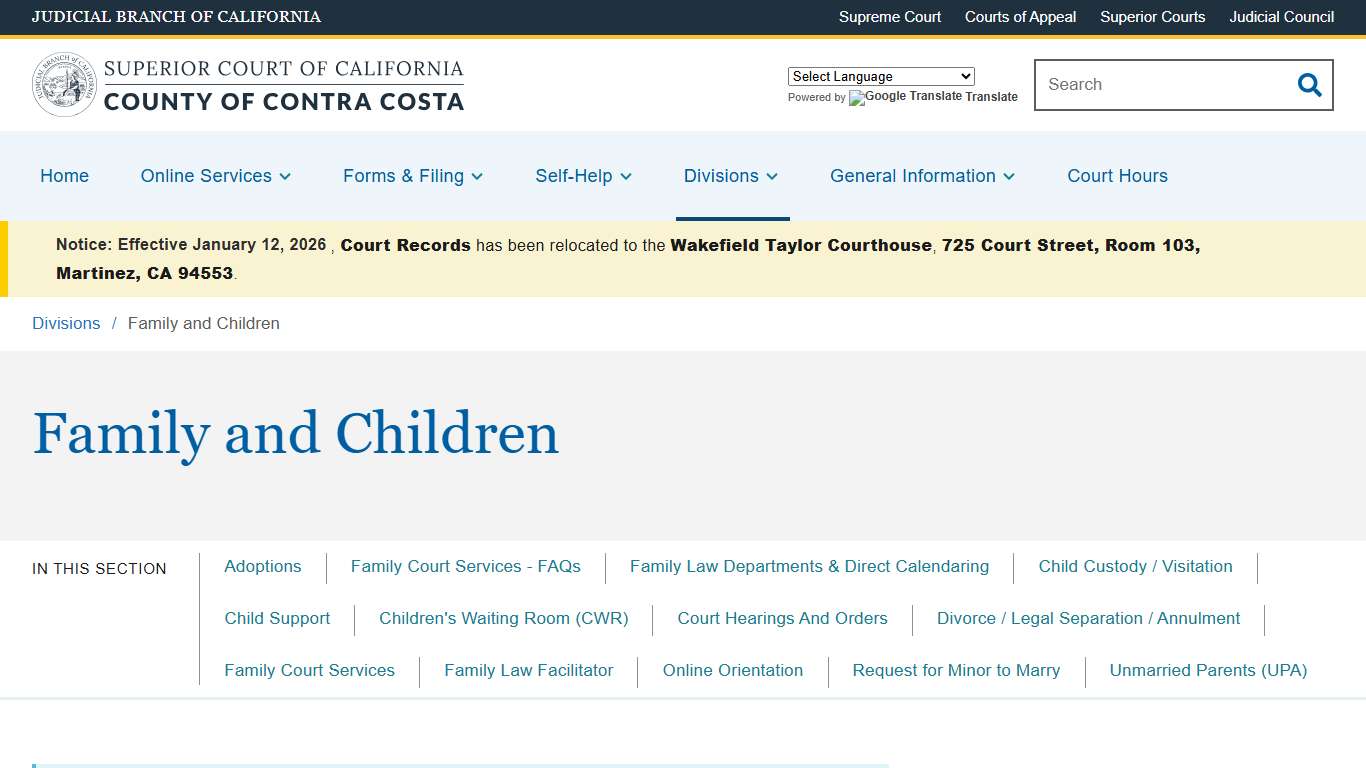Open the Divisions navigation menu
Screen dimensions: 1366x768
pyautogui.click(x=730, y=176)
